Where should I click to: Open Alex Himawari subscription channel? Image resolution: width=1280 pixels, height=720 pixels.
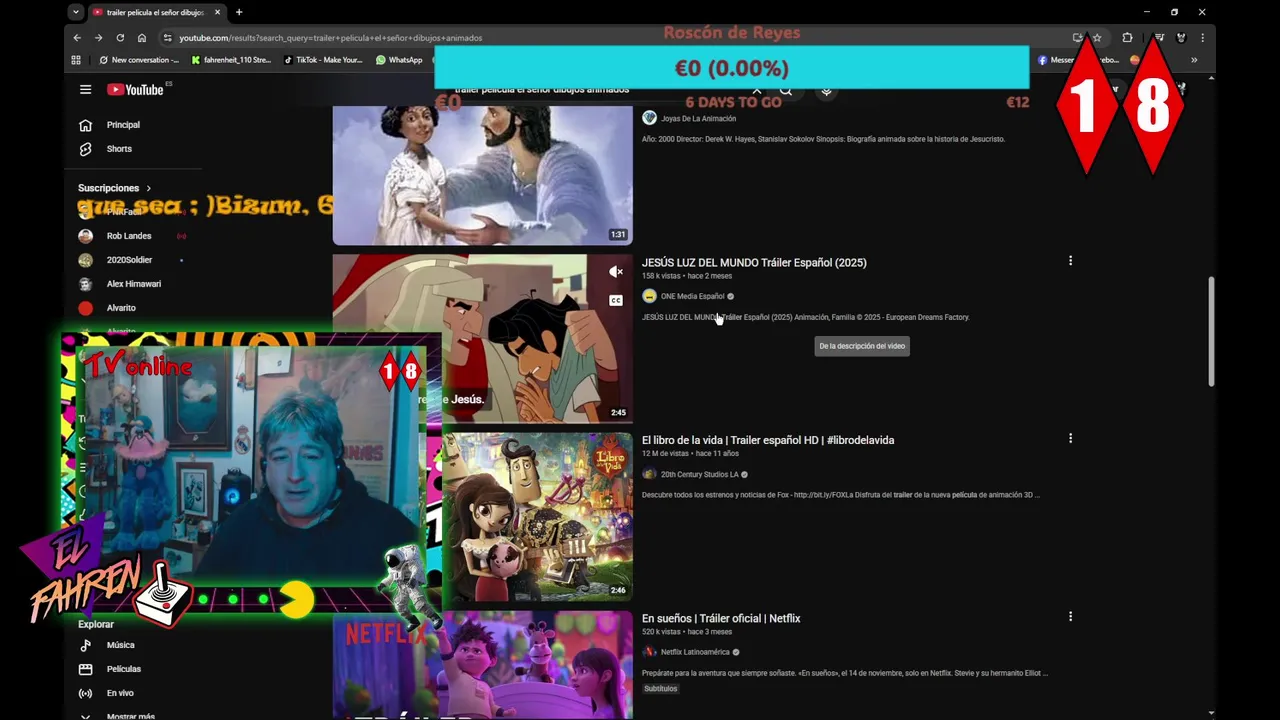(x=133, y=284)
